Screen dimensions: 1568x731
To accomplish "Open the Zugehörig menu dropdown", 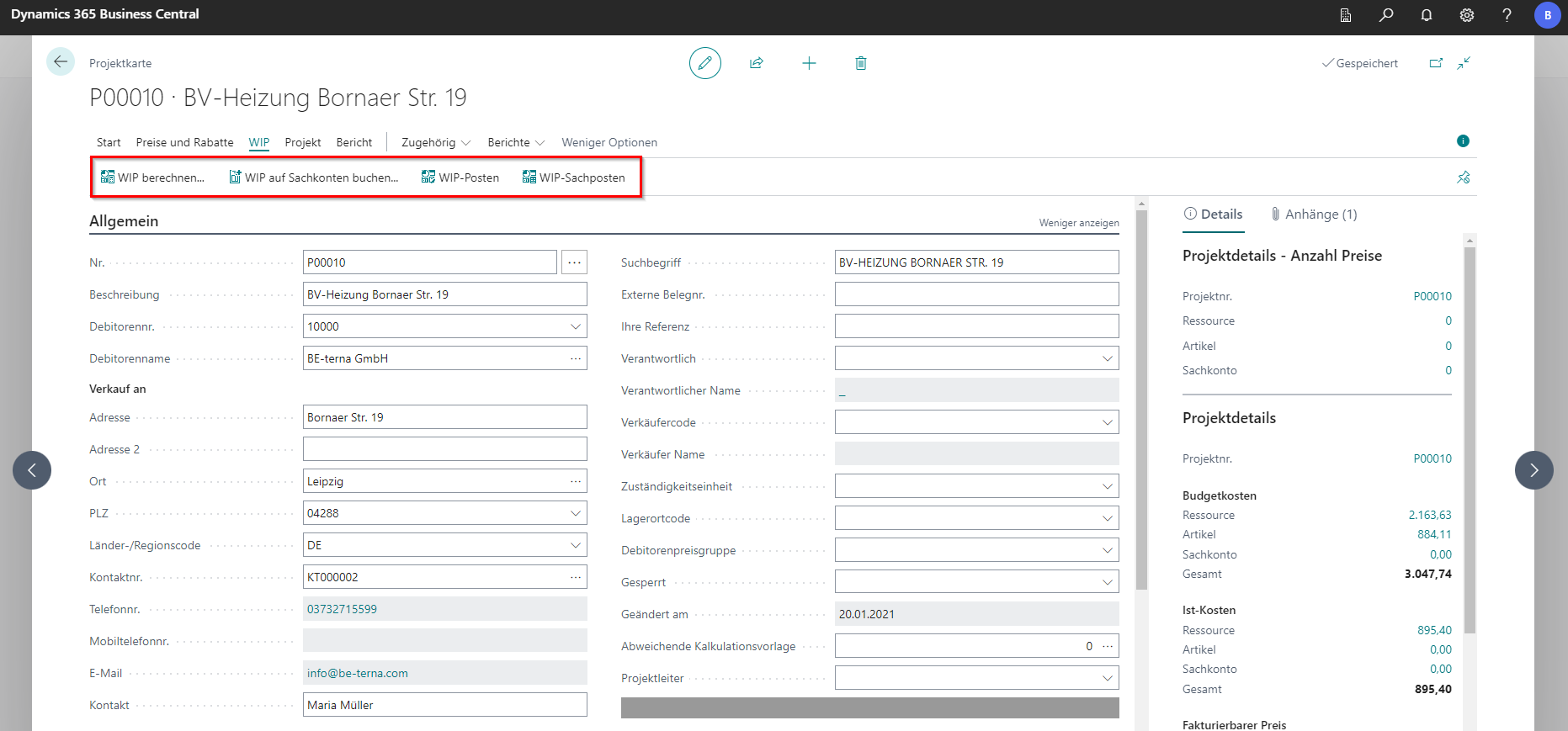I will (435, 143).
